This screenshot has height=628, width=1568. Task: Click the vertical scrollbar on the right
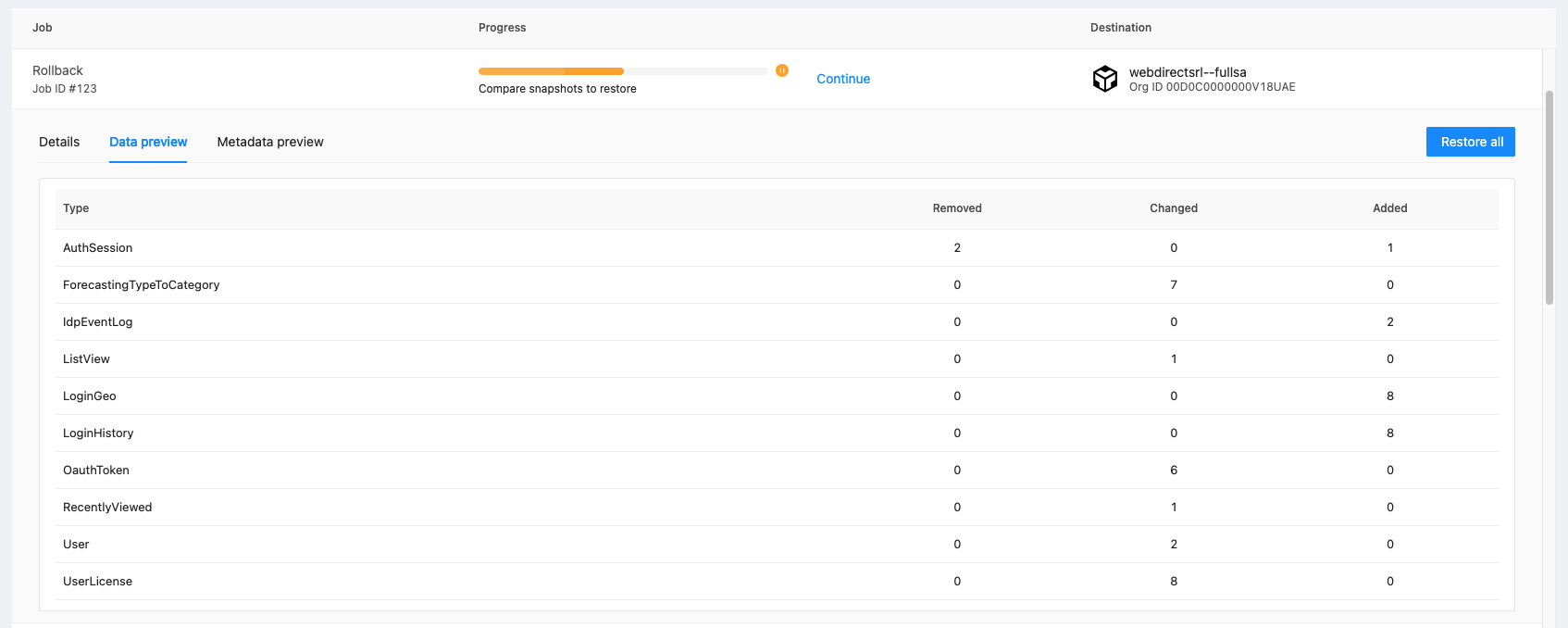(1549, 196)
